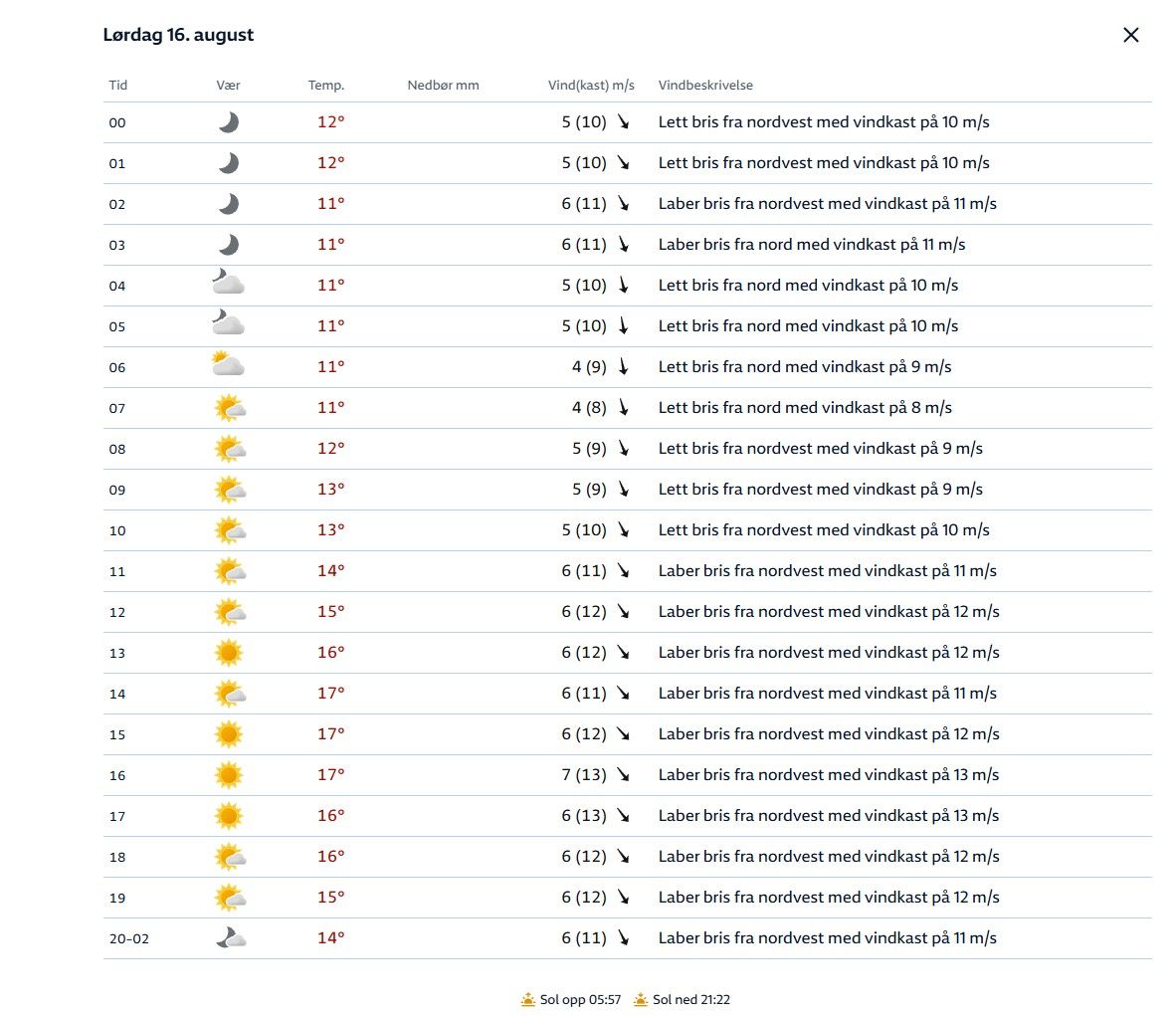Click the 17° temperature at hour 15
The image size is (1176, 1016).
coord(331,734)
